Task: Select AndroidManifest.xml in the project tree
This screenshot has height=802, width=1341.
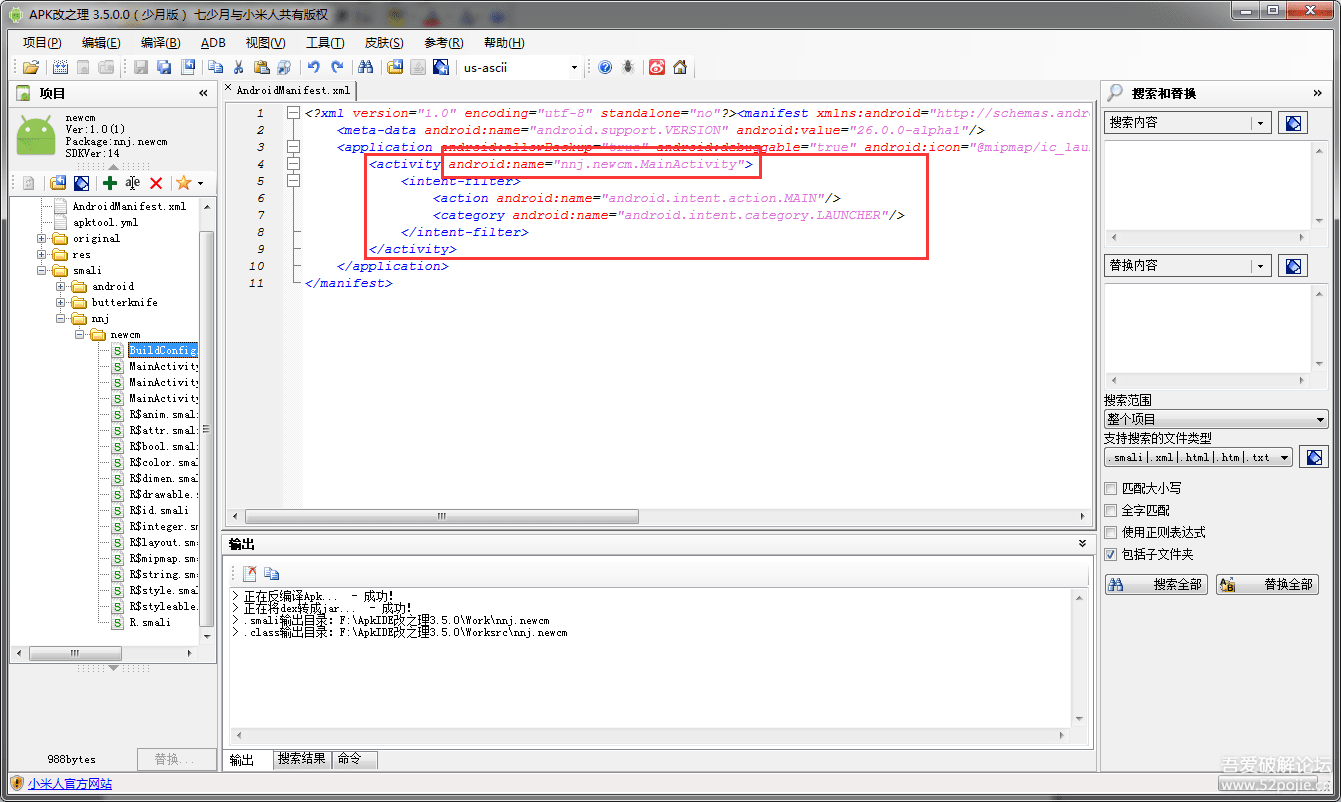Action: click(129, 207)
